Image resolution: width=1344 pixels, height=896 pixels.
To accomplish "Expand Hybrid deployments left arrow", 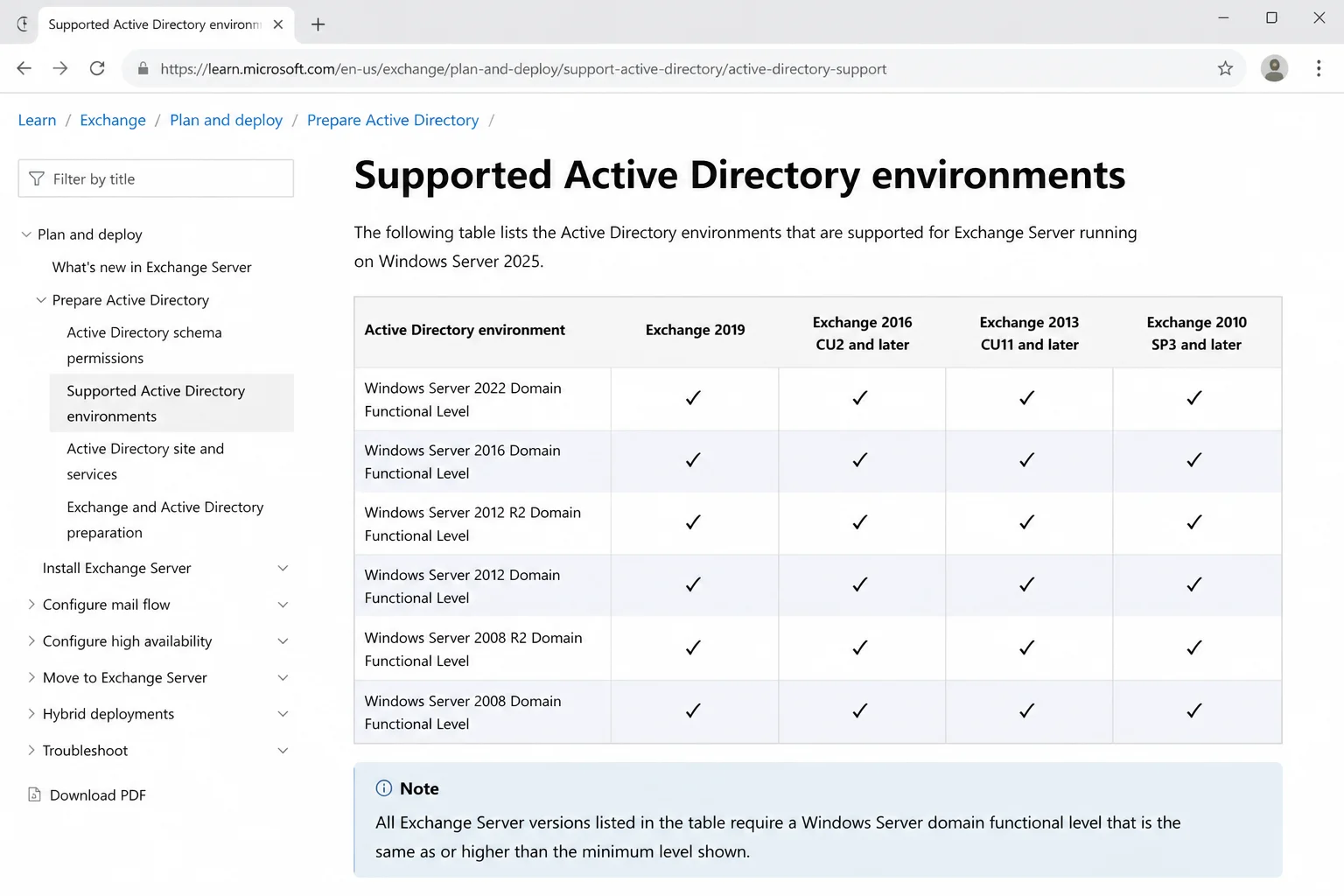I will click(31, 714).
